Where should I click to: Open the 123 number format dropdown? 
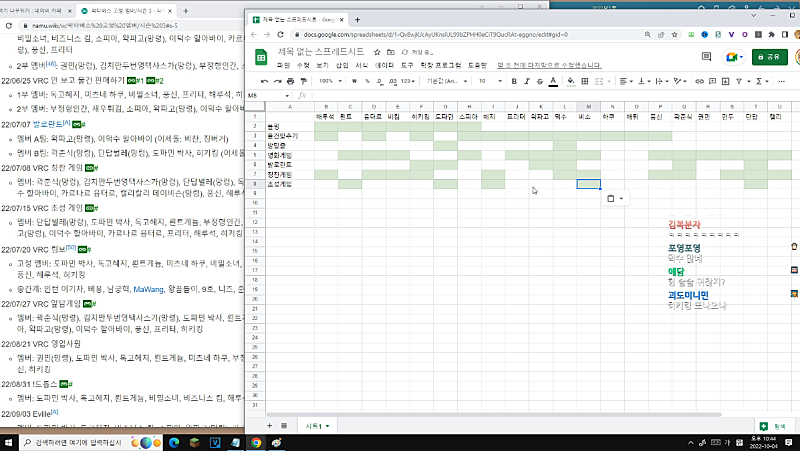point(407,81)
